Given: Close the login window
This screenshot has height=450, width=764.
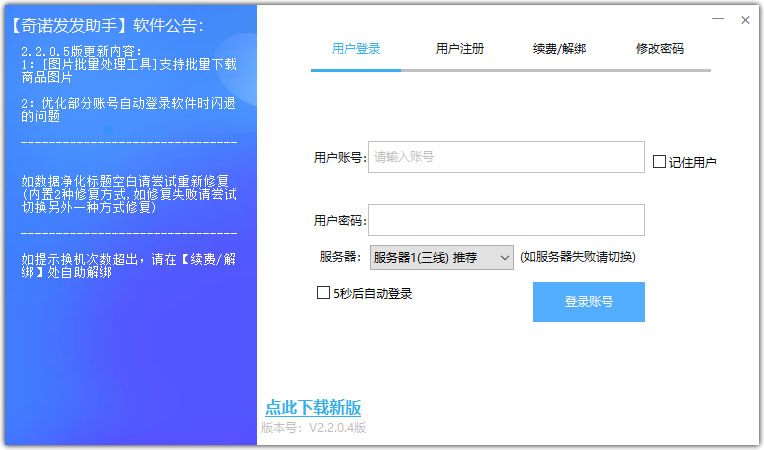Looking at the screenshot, I should (745, 20).
